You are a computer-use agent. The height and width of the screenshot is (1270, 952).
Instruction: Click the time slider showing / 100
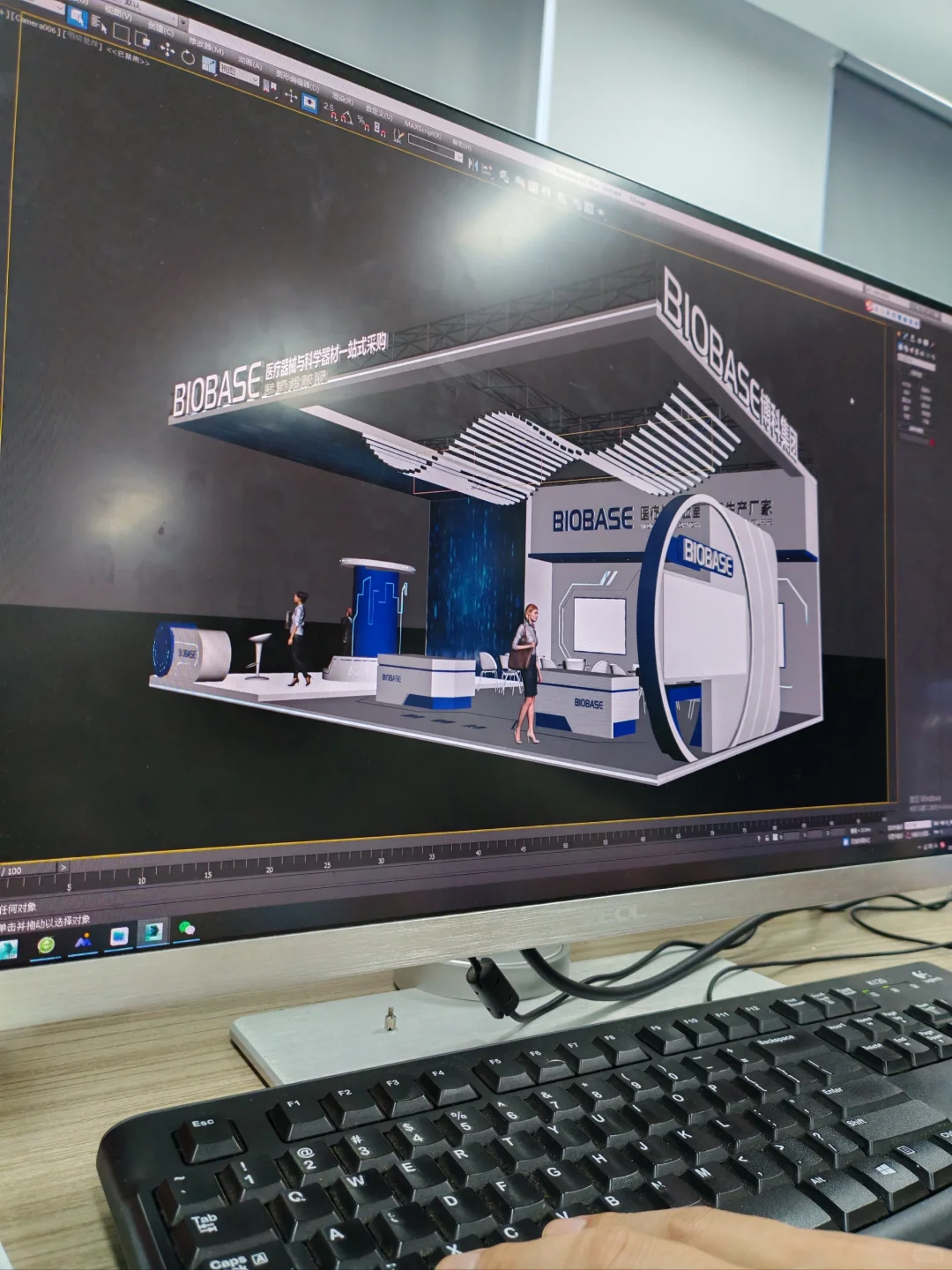pos(28,870)
